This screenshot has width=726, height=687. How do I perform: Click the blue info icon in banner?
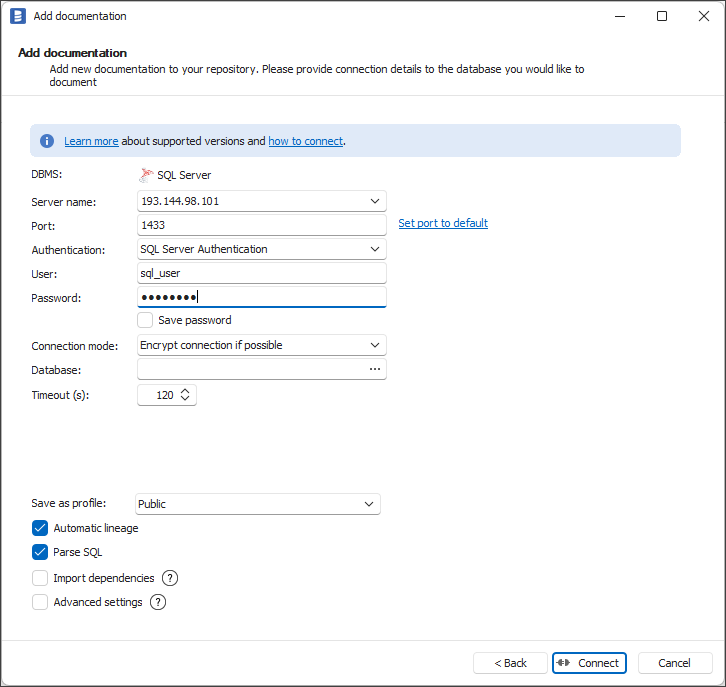click(x=47, y=141)
